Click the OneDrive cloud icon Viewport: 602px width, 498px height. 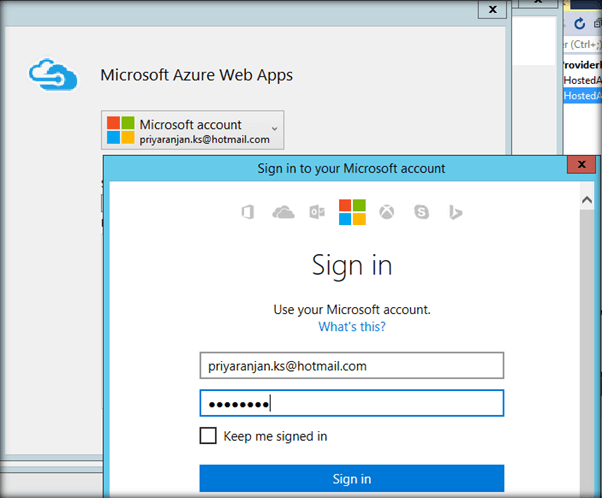[x=283, y=212]
